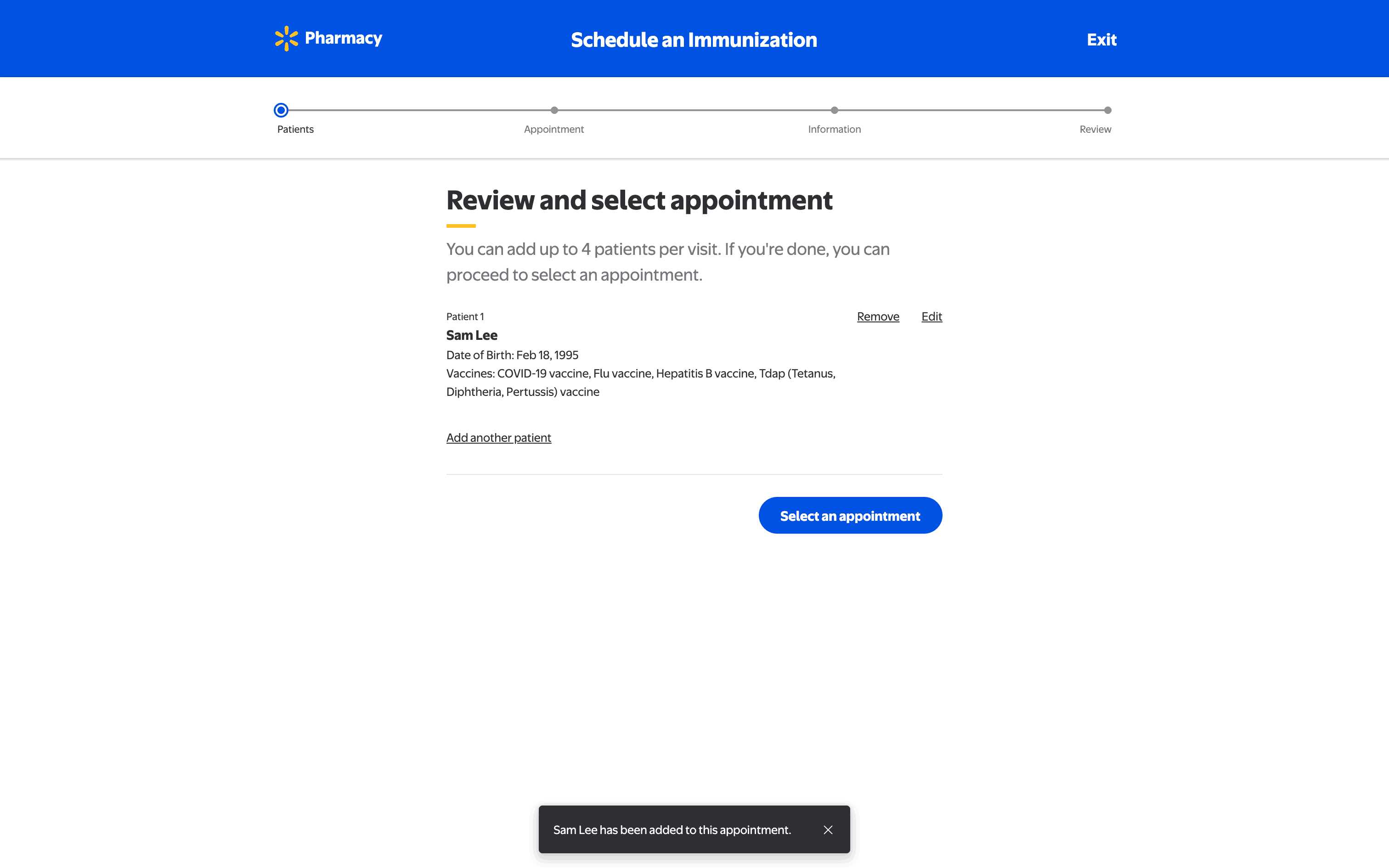Screen dimensions: 1389x868
Task: Remove patient Sam Lee
Action: pos(878,316)
